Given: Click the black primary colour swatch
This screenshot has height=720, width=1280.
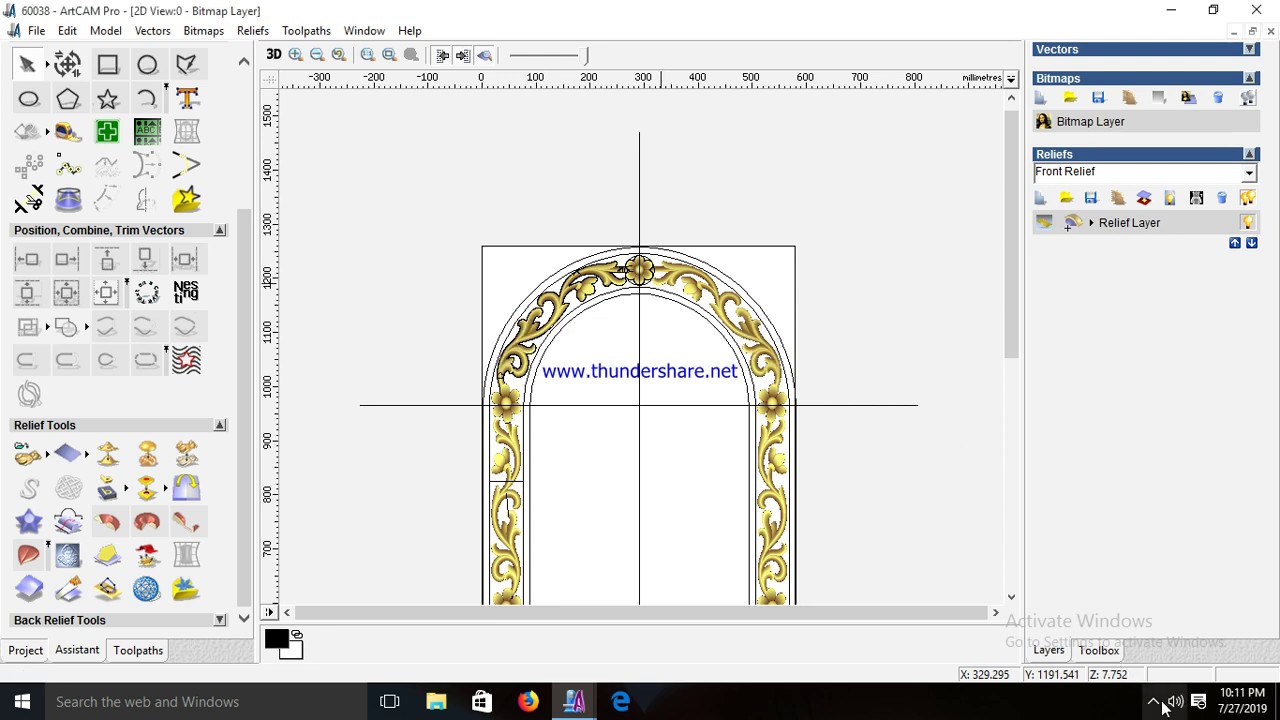Looking at the screenshot, I should (275, 638).
